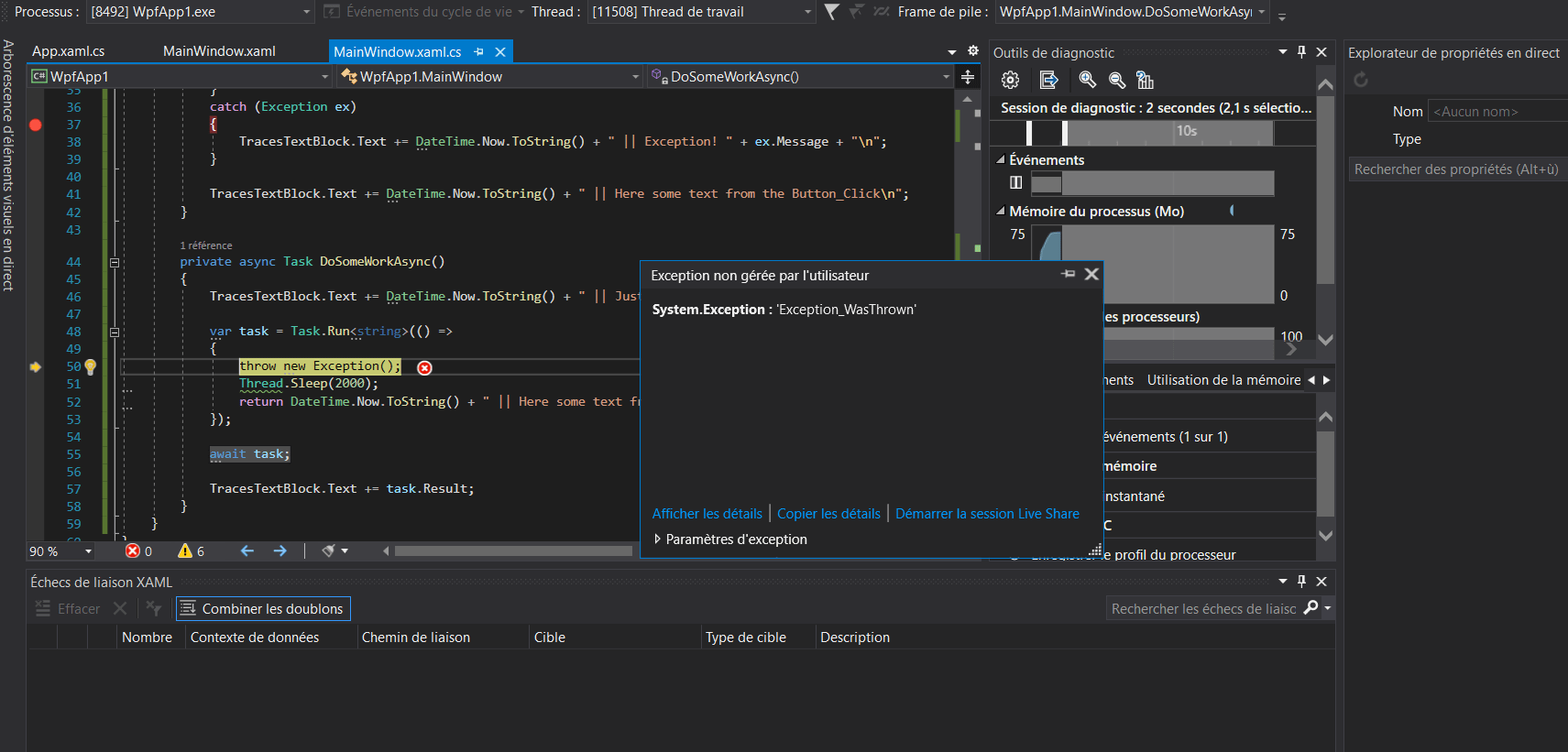Refresh the live property explorer
Image resolution: width=1568 pixels, height=752 pixels.
click(x=1361, y=80)
